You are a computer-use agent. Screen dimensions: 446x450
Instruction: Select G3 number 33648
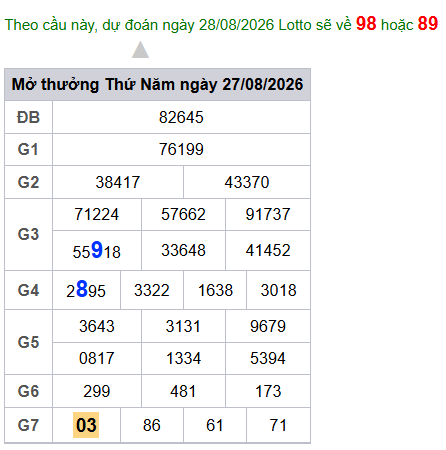183,250
